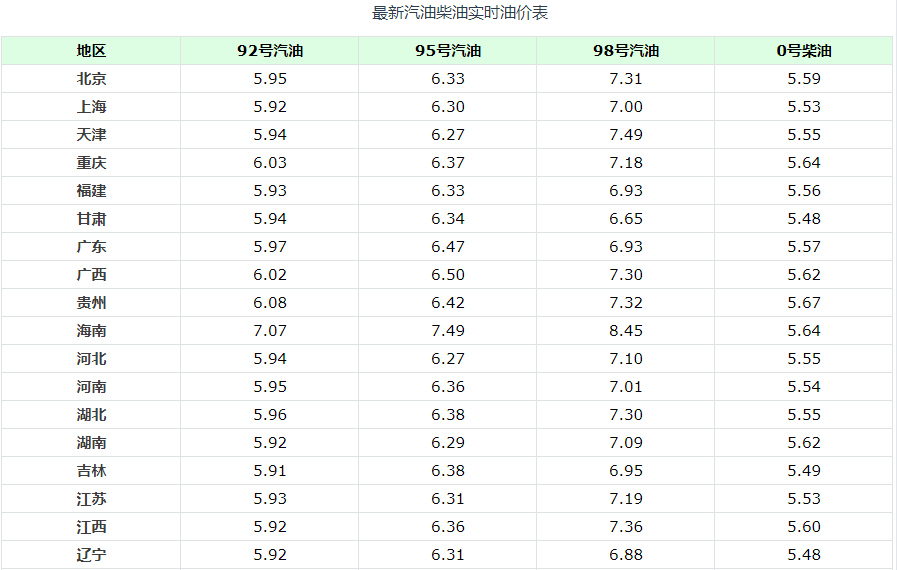
Task: Click the 98号汽油 column header
Action: 626,51
